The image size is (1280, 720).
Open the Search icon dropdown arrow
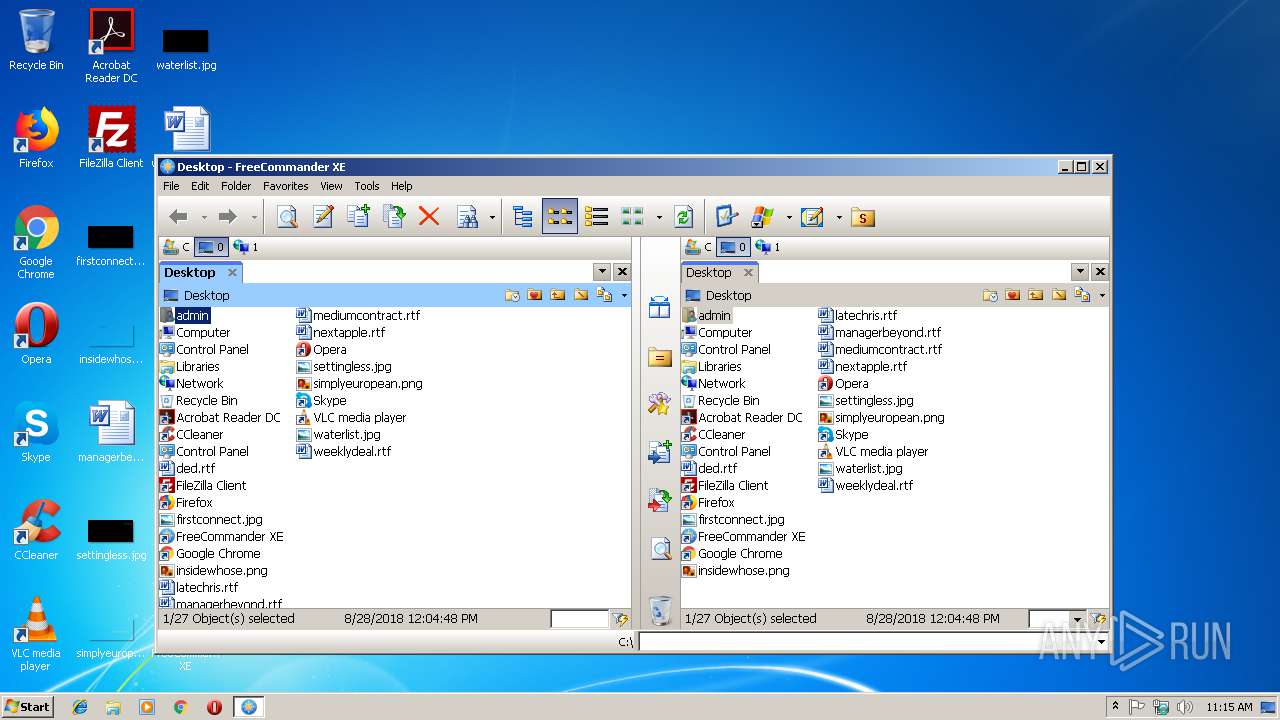point(492,217)
